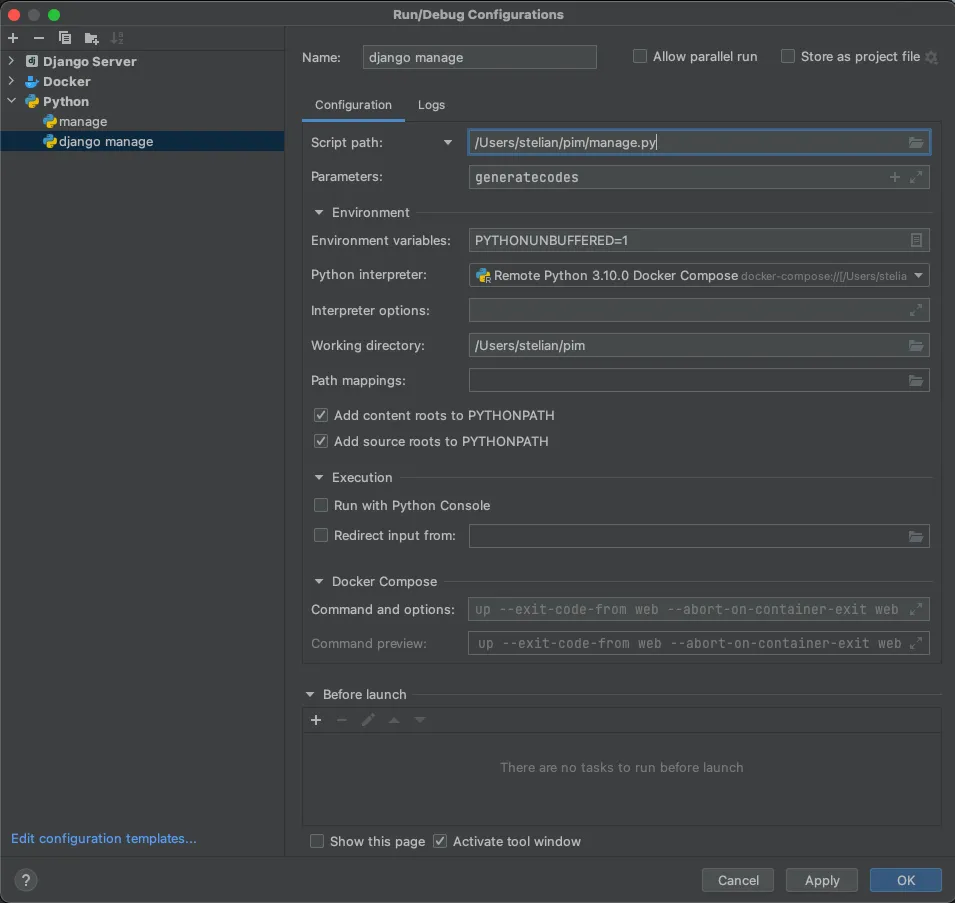Open Store as project file settings gear

[931, 57]
